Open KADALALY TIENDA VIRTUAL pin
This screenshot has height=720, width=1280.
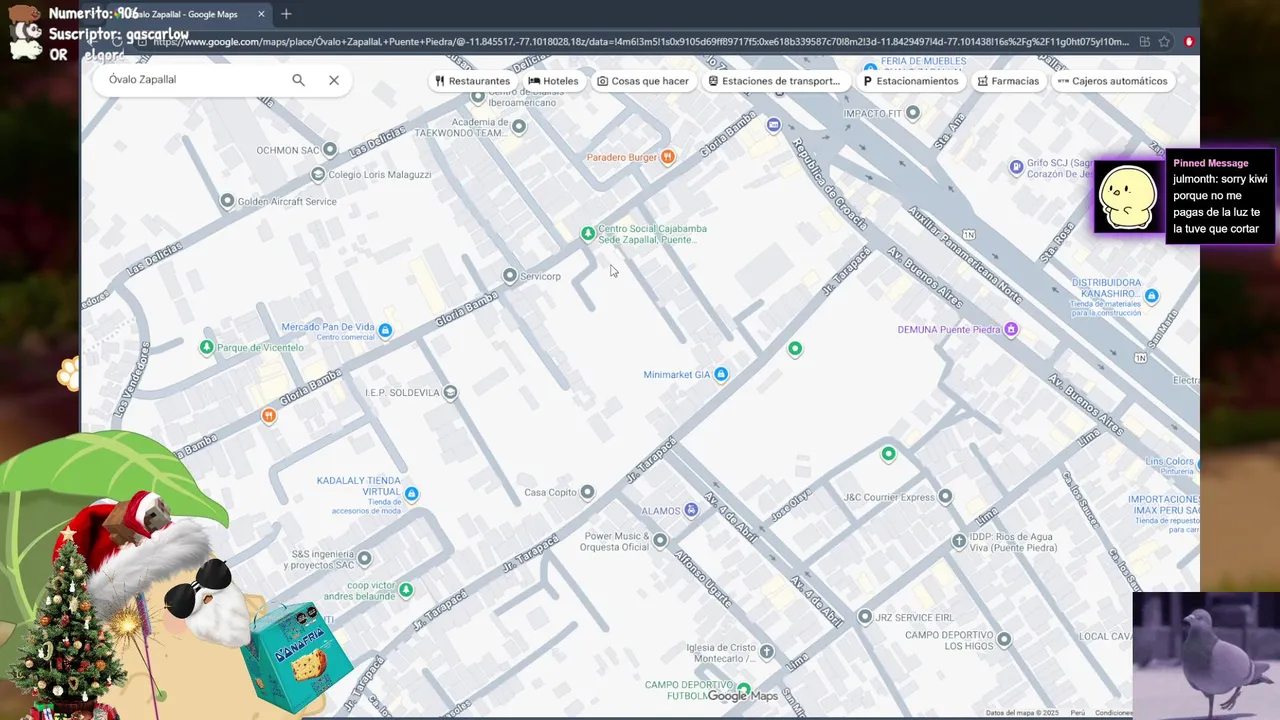click(411, 494)
